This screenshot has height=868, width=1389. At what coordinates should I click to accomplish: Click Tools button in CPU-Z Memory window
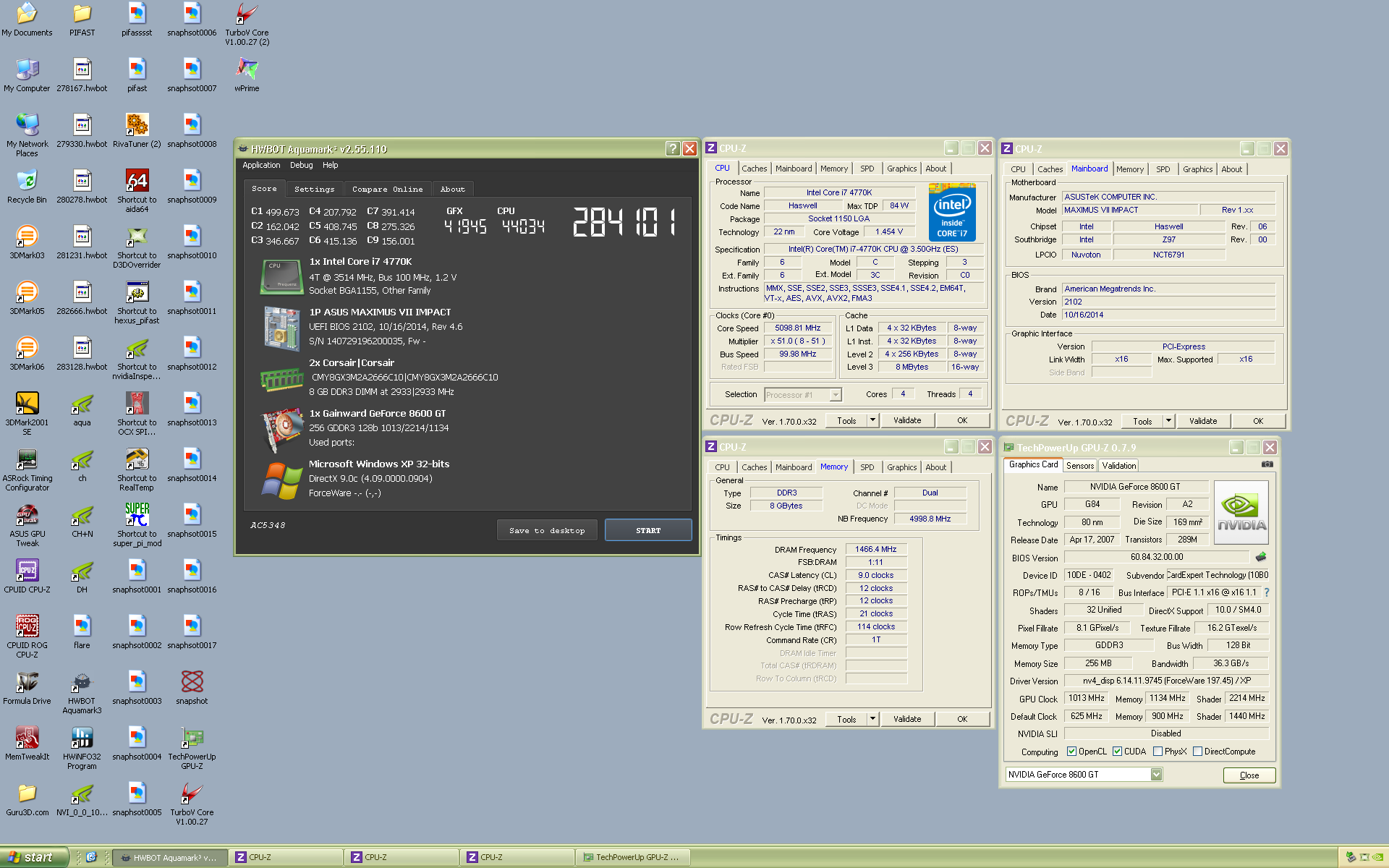[x=846, y=719]
